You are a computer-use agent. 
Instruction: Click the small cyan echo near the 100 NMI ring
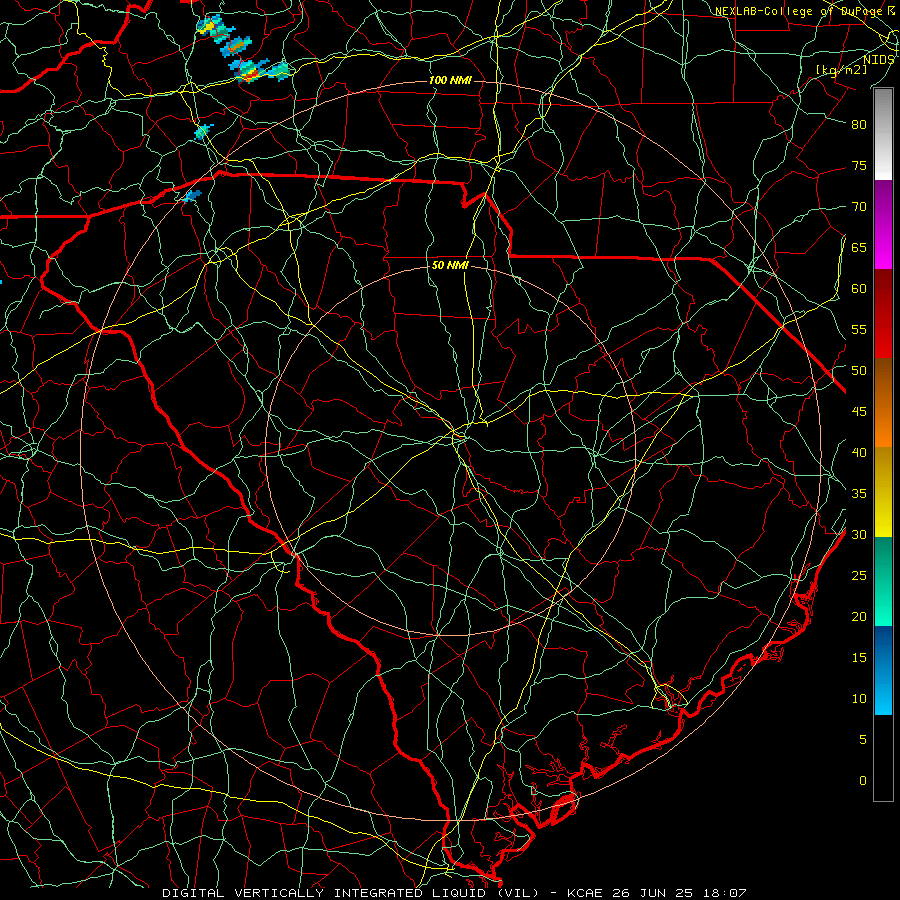click(203, 132)
